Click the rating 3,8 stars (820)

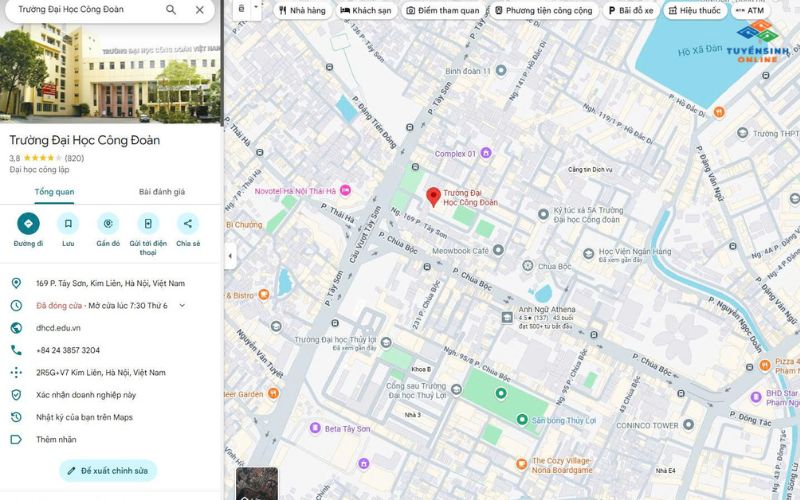pyautogui.click(x=46, y=158)
